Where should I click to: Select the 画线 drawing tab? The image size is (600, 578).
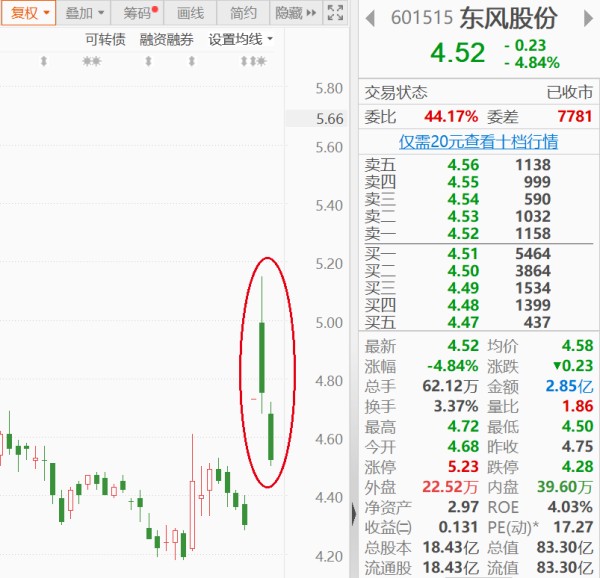tap(190, 13)
